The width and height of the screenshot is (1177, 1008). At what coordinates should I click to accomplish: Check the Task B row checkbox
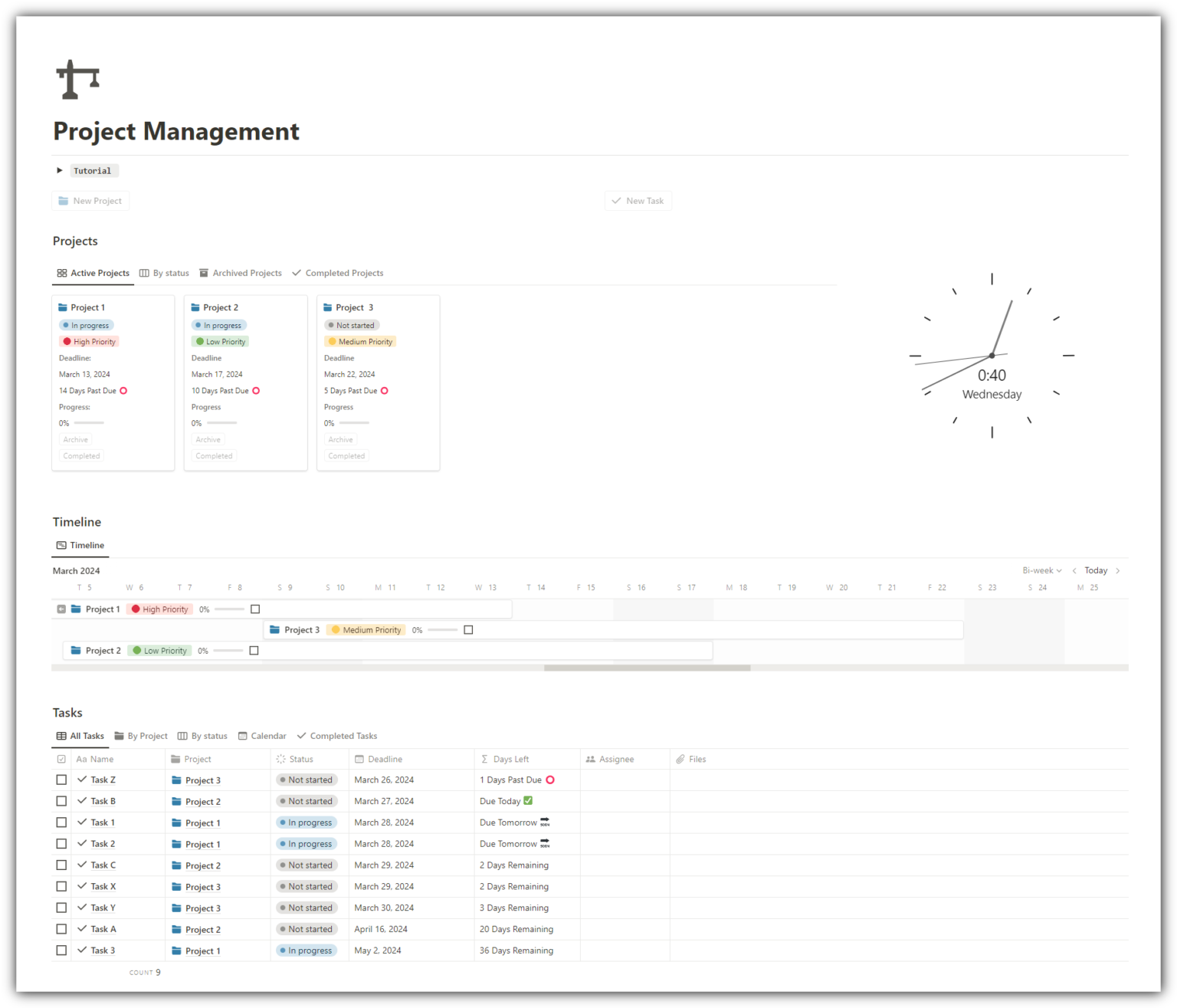coord(61,802)
